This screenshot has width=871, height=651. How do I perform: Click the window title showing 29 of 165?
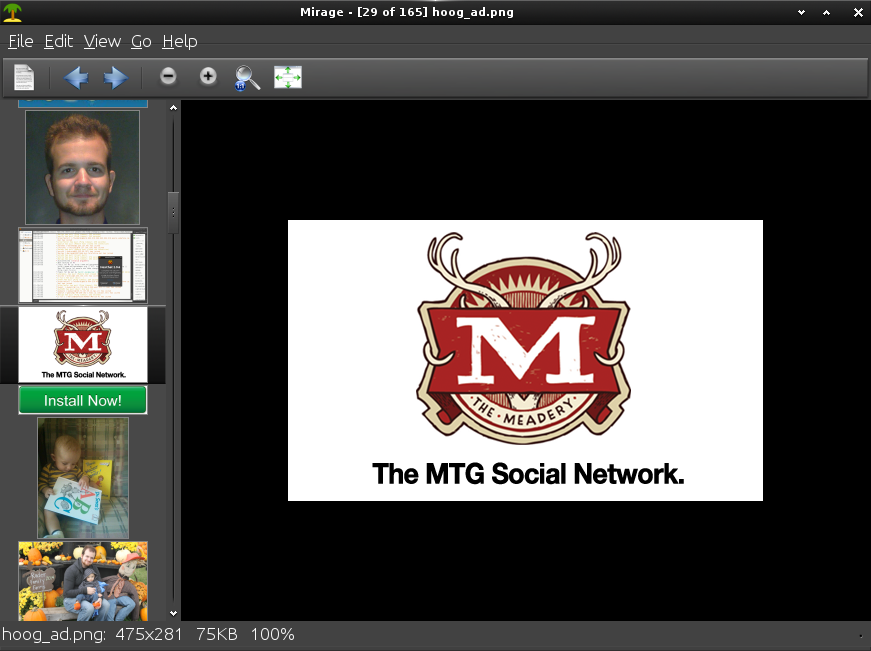pos(407,12)
